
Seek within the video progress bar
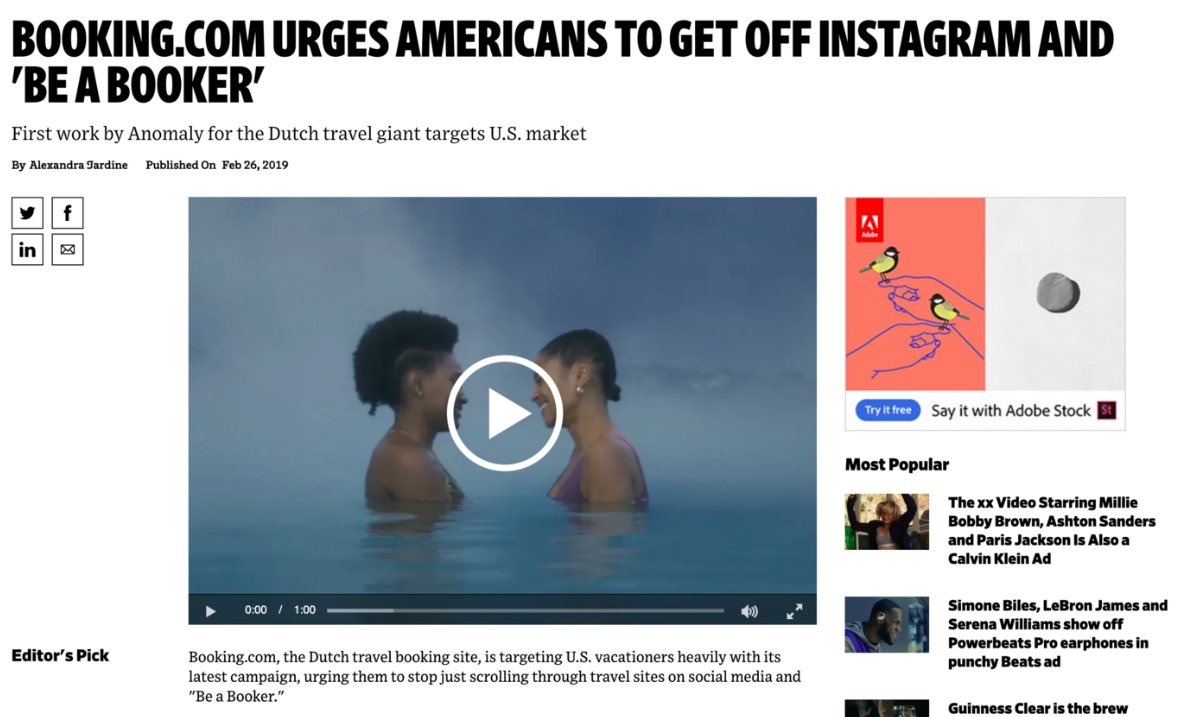coord(525,611)
